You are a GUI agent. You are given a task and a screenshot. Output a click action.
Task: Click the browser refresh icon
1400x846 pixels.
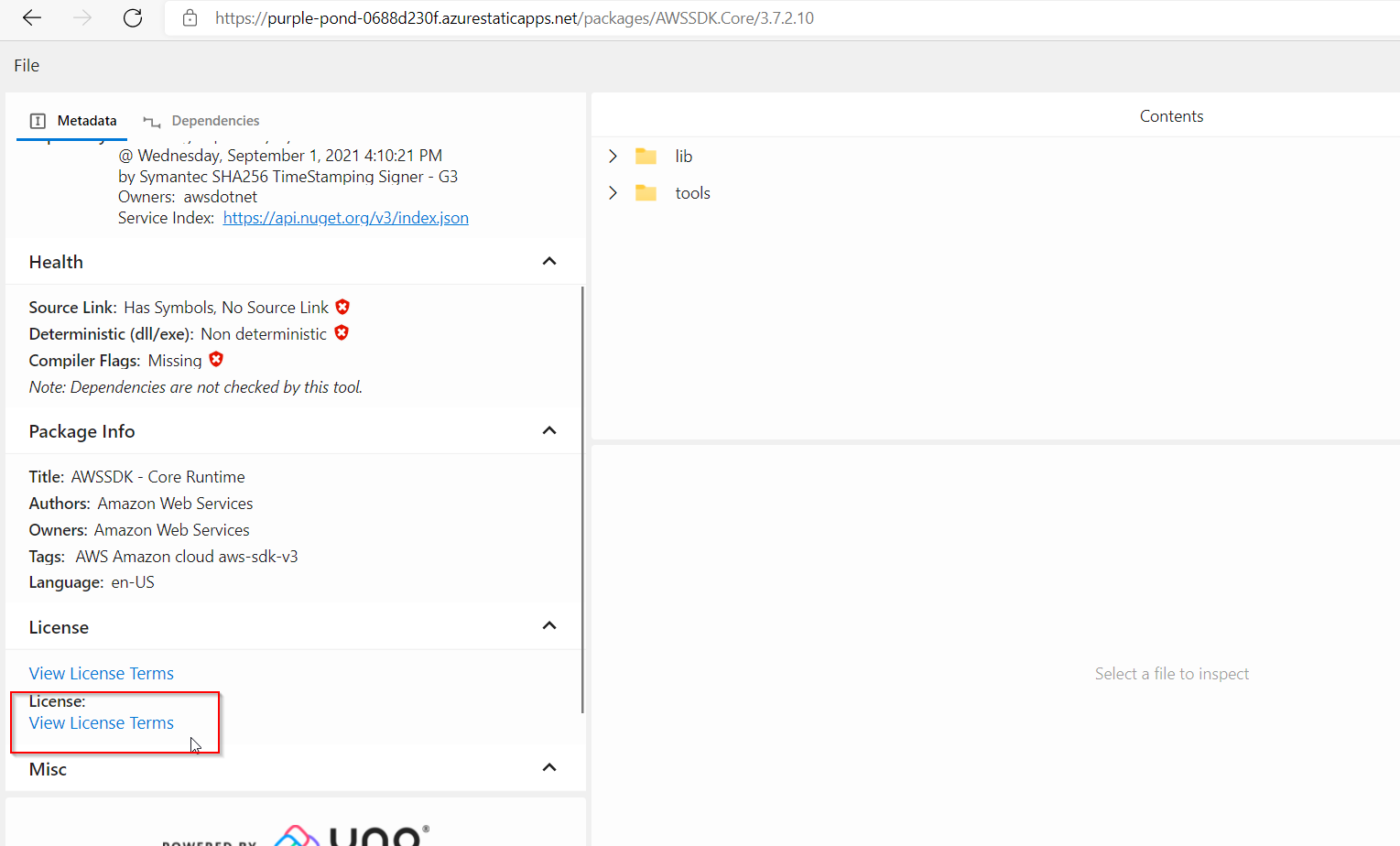point(132,16)
